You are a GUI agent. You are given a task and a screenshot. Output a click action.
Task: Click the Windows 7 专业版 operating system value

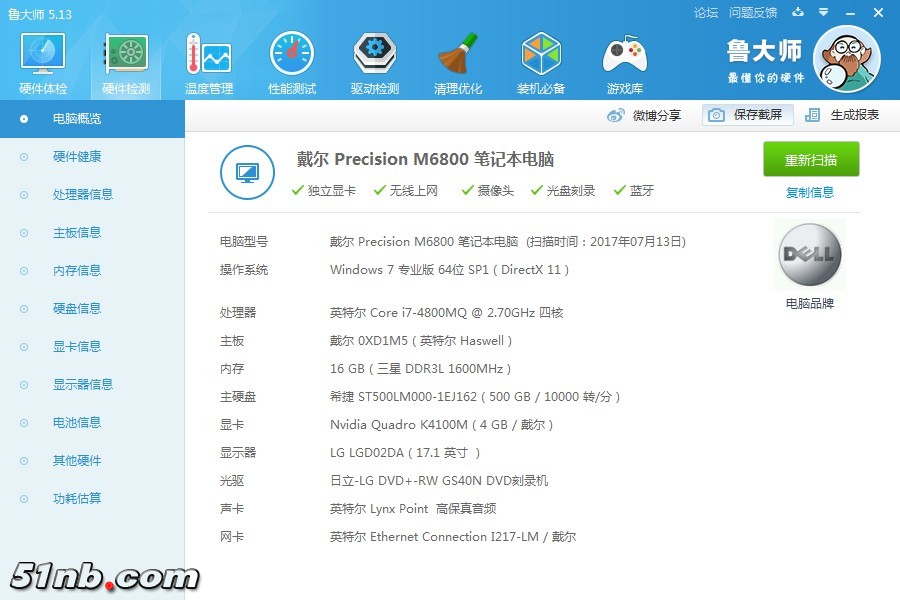click(x=449, y=270)
